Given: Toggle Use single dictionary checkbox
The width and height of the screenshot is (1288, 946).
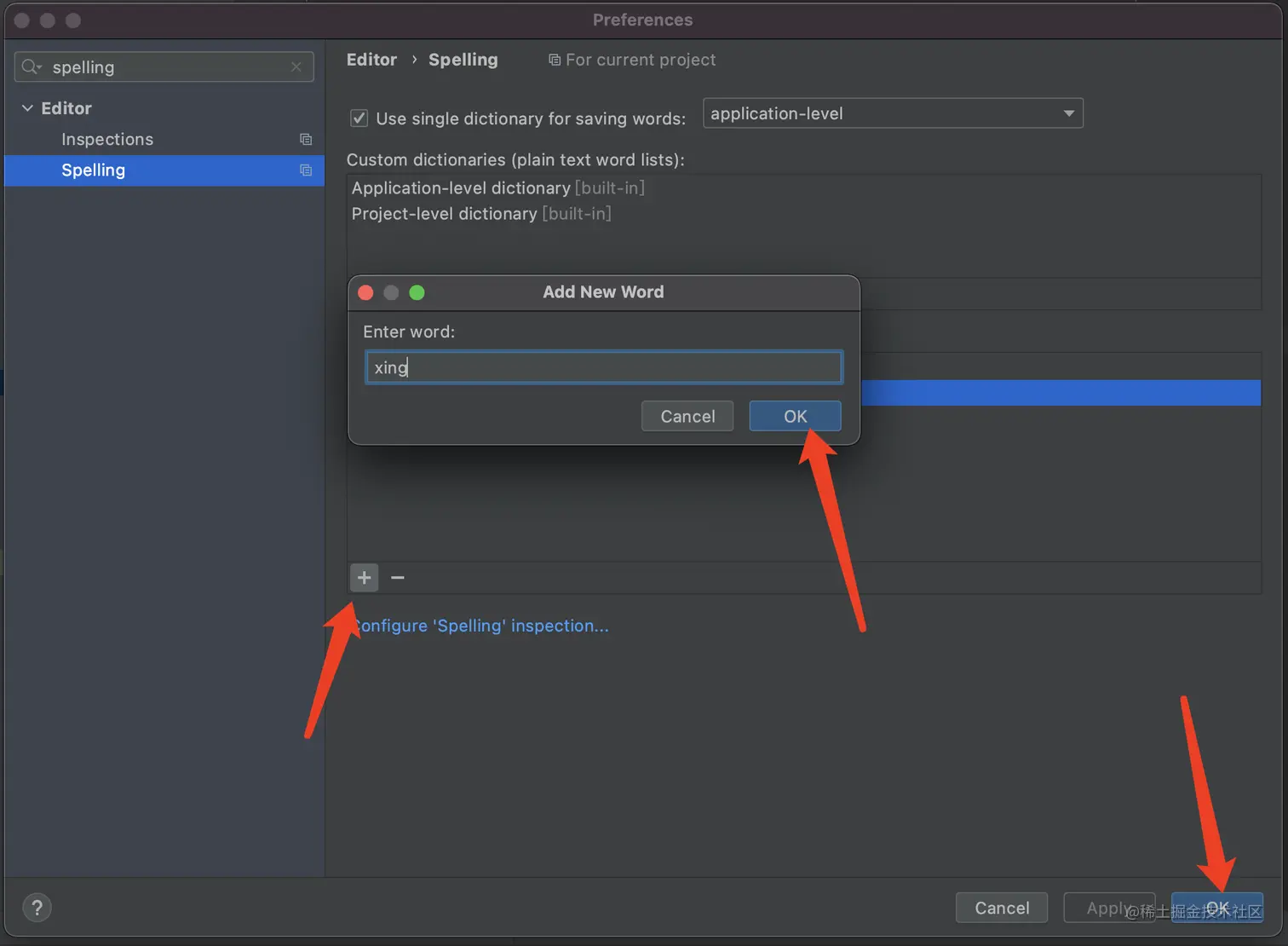Looking at the screenshot, I should tap(359, 118).
